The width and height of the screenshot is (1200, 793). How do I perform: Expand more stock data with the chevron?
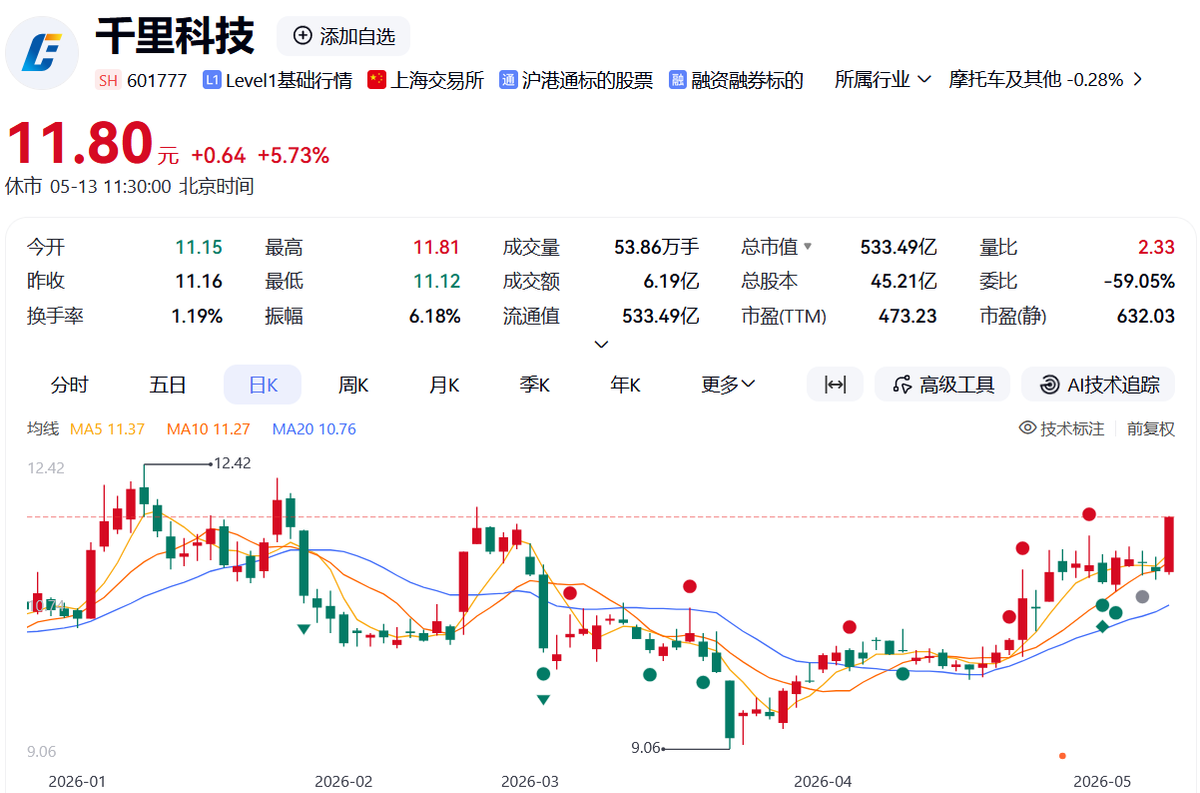(x=601, y=344)
